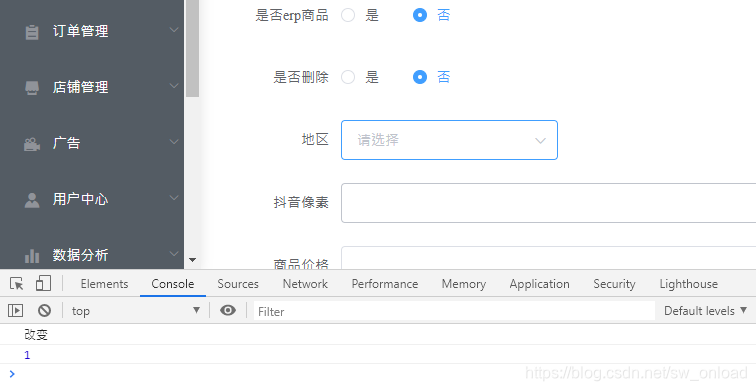Click the 广告 camera icon
This screenshot has height=391, width=756.
[32, 144]
